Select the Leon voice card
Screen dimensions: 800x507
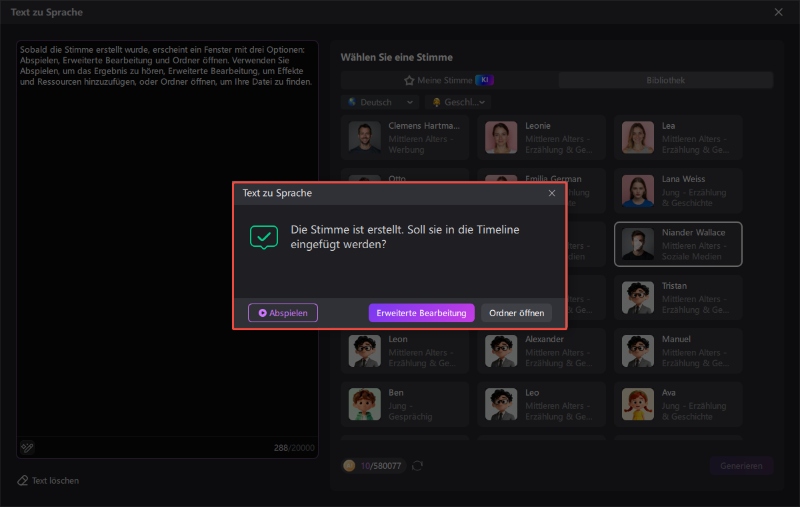(405, 351)
